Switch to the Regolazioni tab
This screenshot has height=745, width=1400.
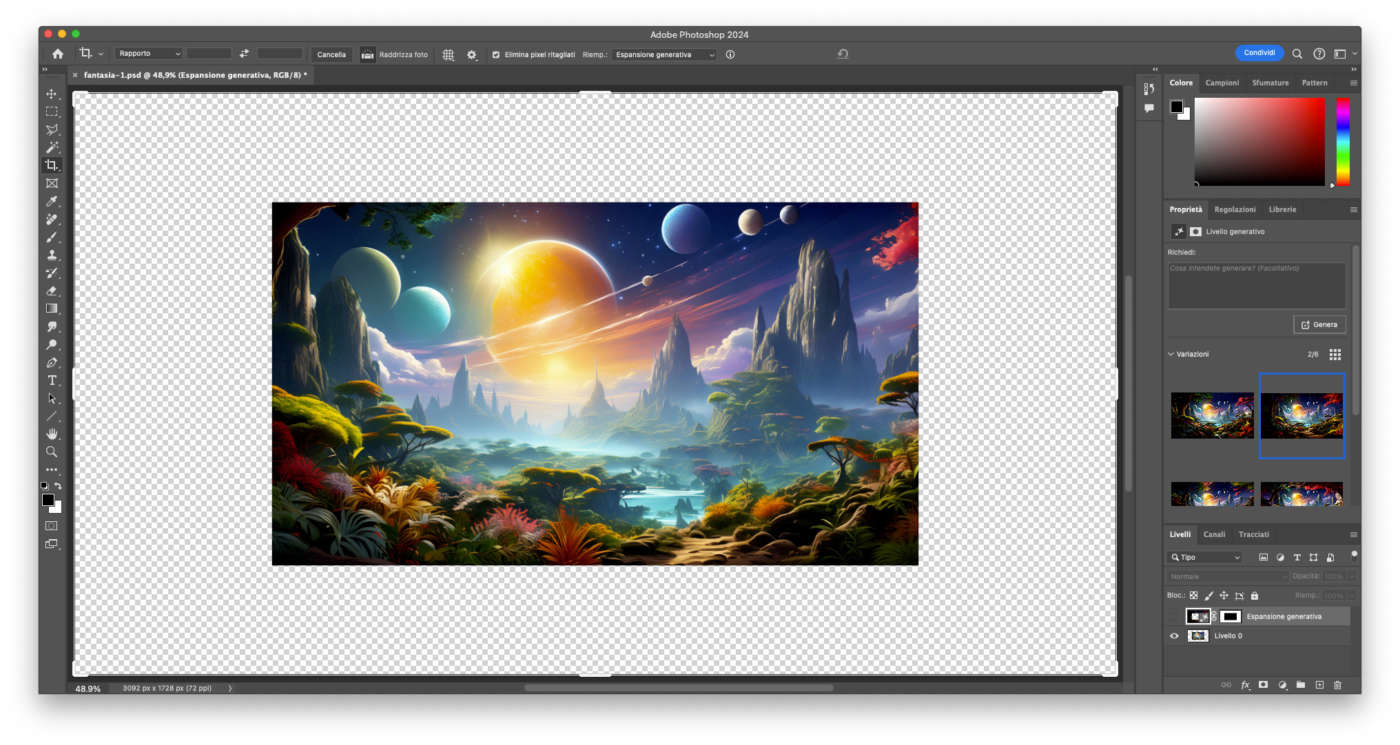(x=1235, y=209)
